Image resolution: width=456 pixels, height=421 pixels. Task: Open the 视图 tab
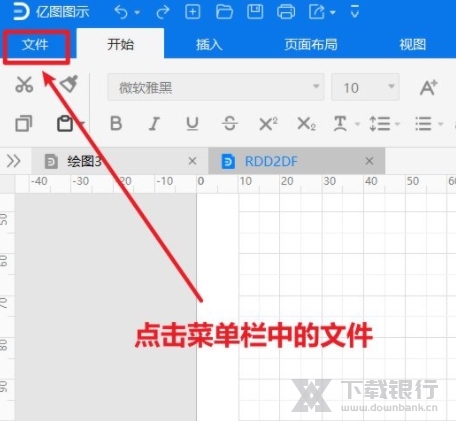click(413, 44)
